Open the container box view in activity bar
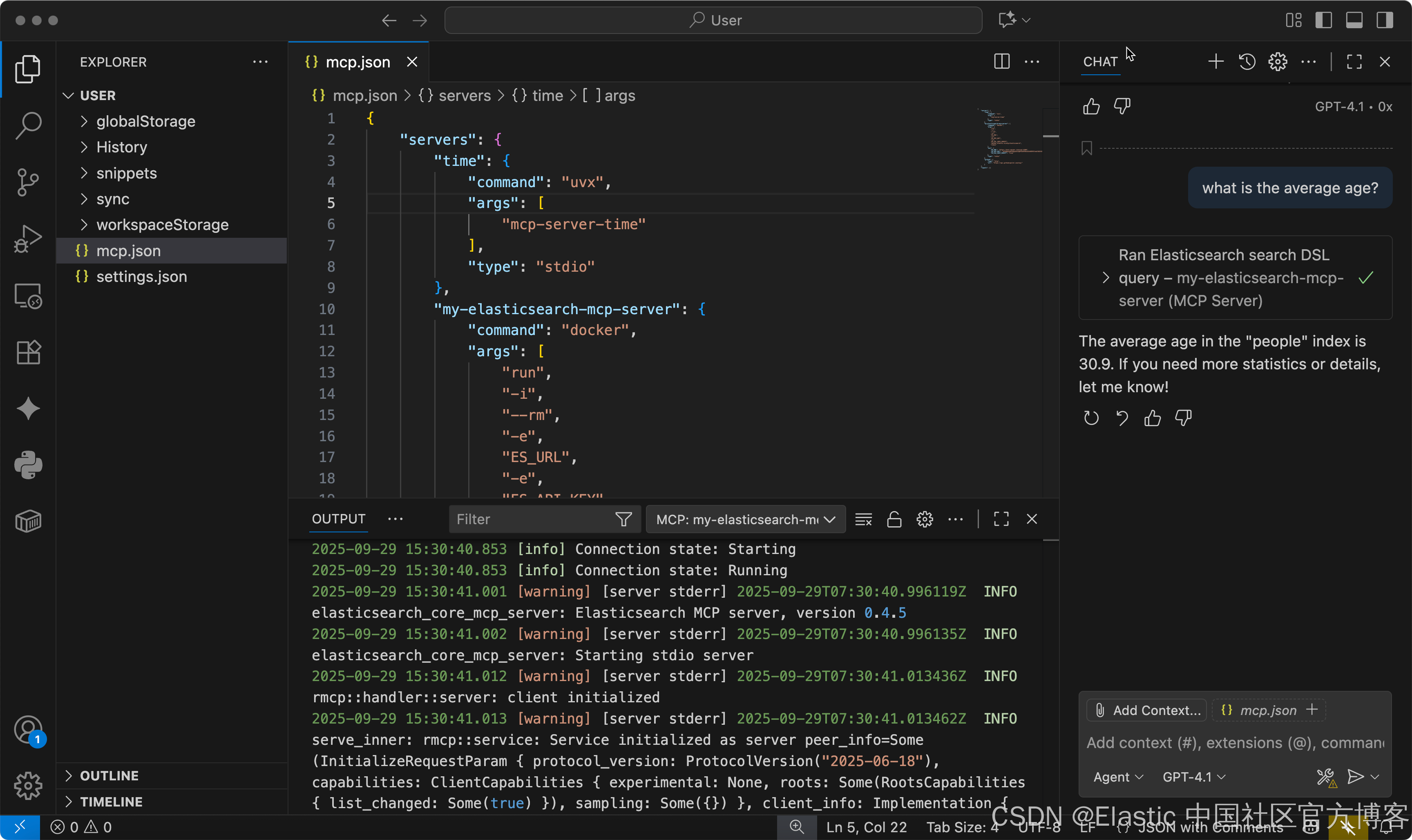This screenshot has height=840, width=1412. point(28,521)
